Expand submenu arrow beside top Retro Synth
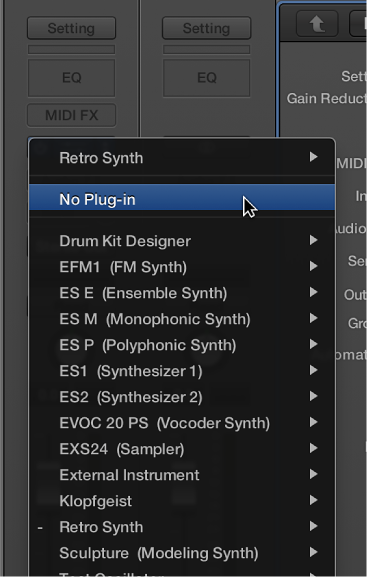Screen dimensions: 368x578 pos(313,157)
